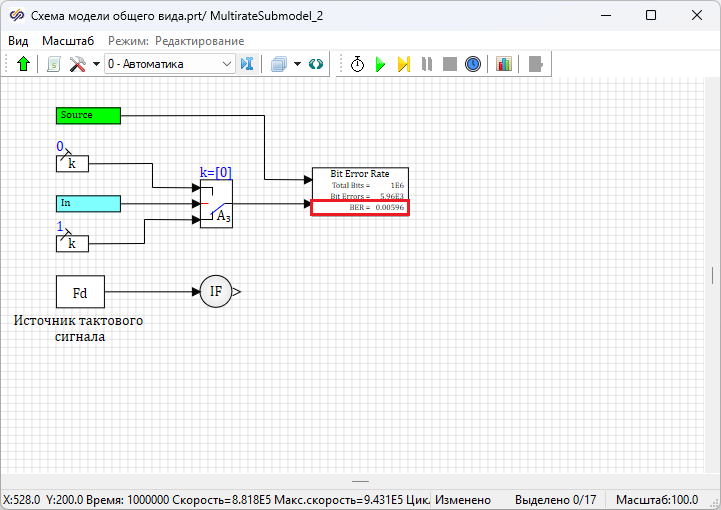The width and height of the screenshot is (721, 510).
Task: Start simulation with green play button
Action: pyautogui.click(x=380, y=64)
